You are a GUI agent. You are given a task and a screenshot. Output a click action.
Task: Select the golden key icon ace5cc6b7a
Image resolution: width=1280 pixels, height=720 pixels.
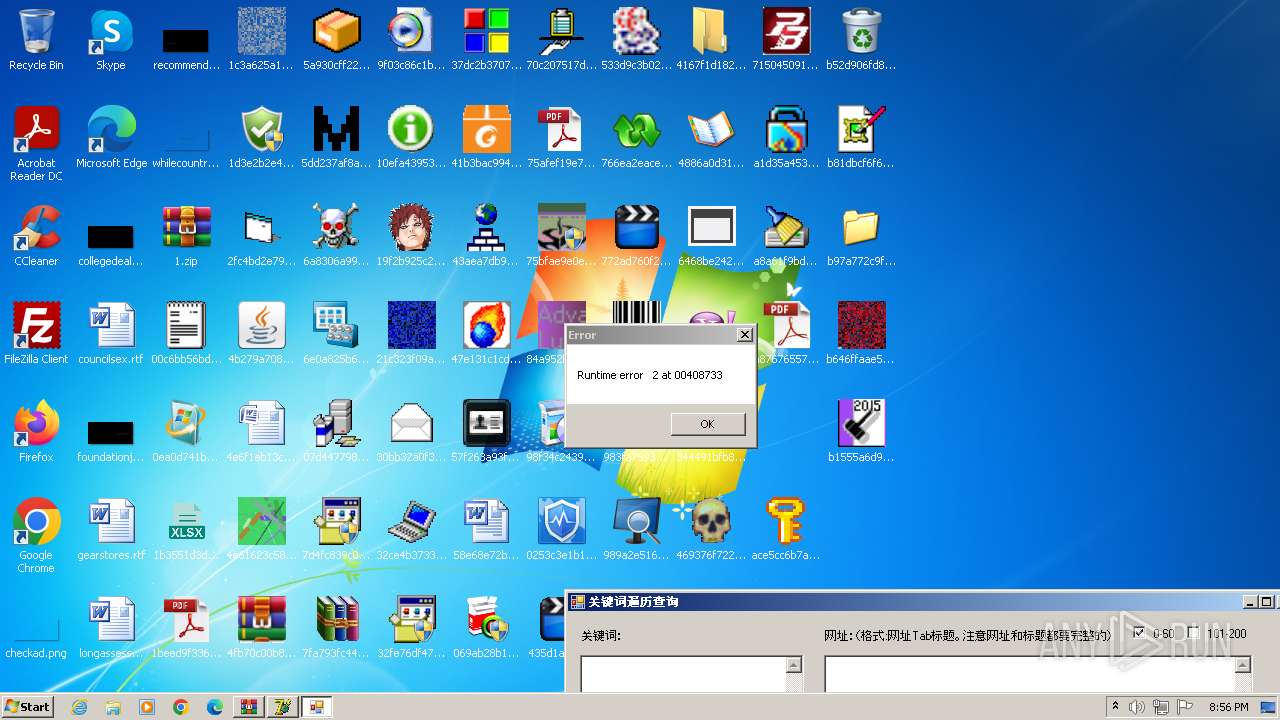[x=786, y=530]
